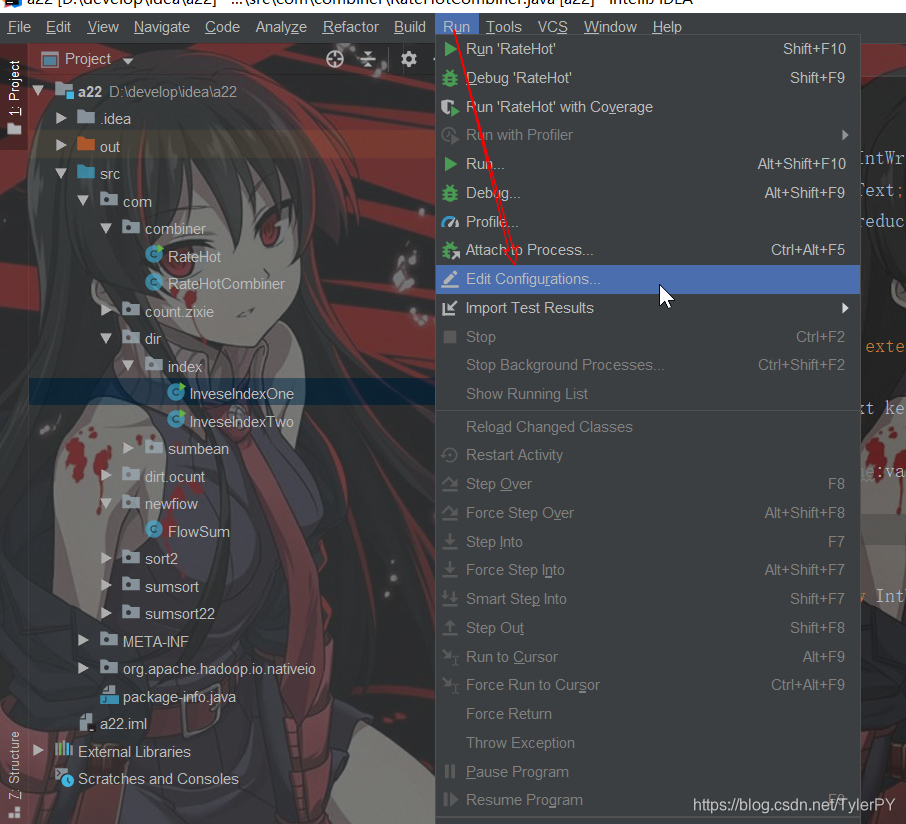The height and width of the screenshot is (824, 906).
Task: Open the Z: Structure side tab
Action: coord(14,774)
